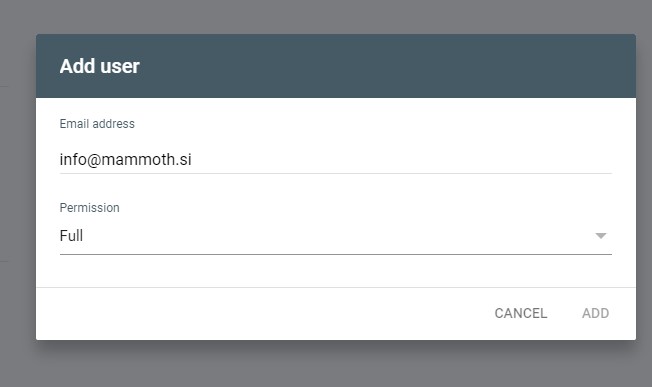Click the empty area of the email field
The width and height of the screenshot is (652, 387).
point(401,160)
